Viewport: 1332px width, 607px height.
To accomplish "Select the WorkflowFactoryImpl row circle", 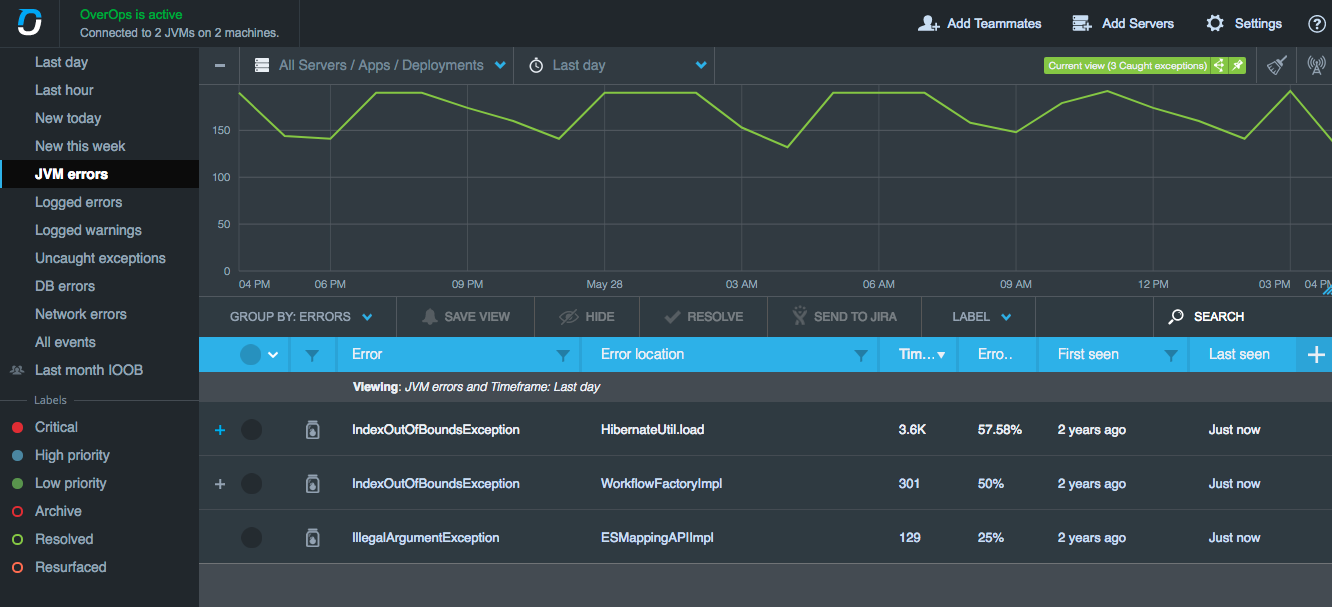I will 251,484.
